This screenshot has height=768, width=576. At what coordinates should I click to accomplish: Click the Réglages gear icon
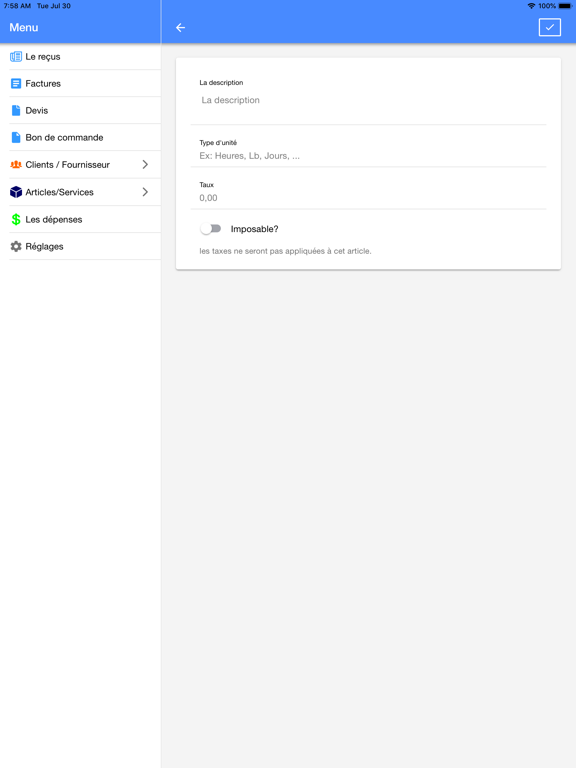(x=16, y=246)
